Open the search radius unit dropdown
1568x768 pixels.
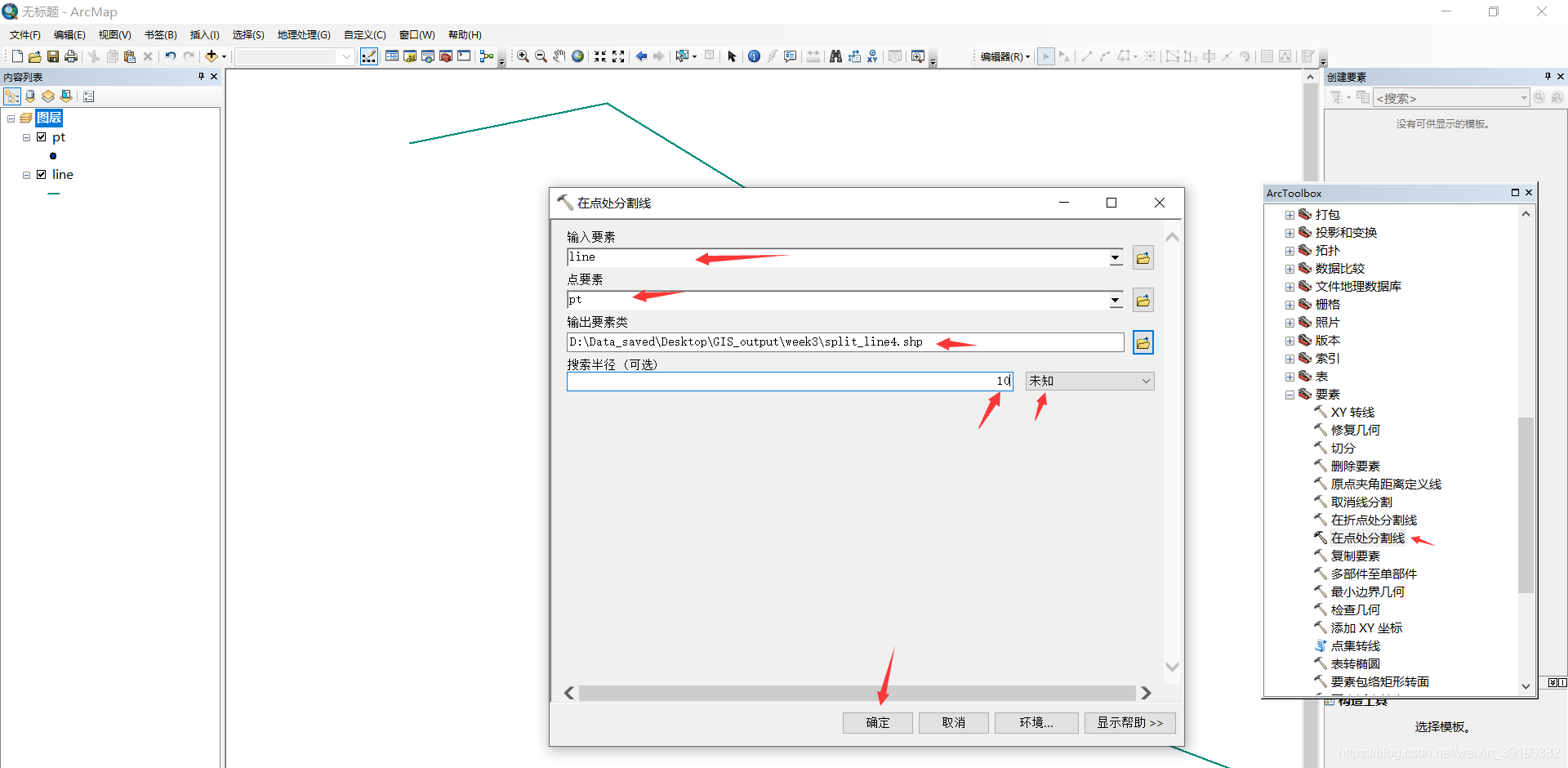coord(1146,381)
